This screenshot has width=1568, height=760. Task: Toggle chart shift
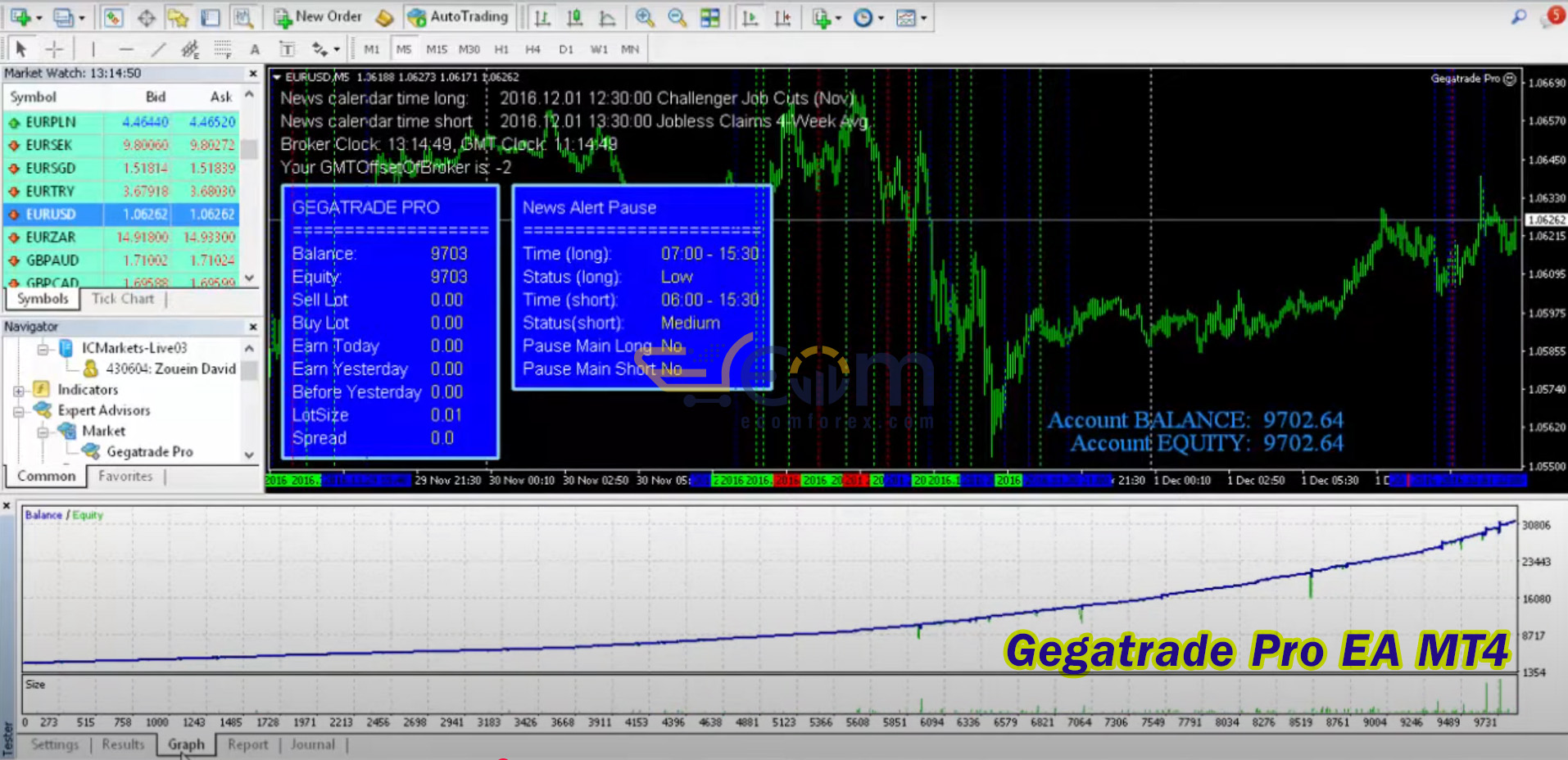pyautogui.click(x=782, y=17)
